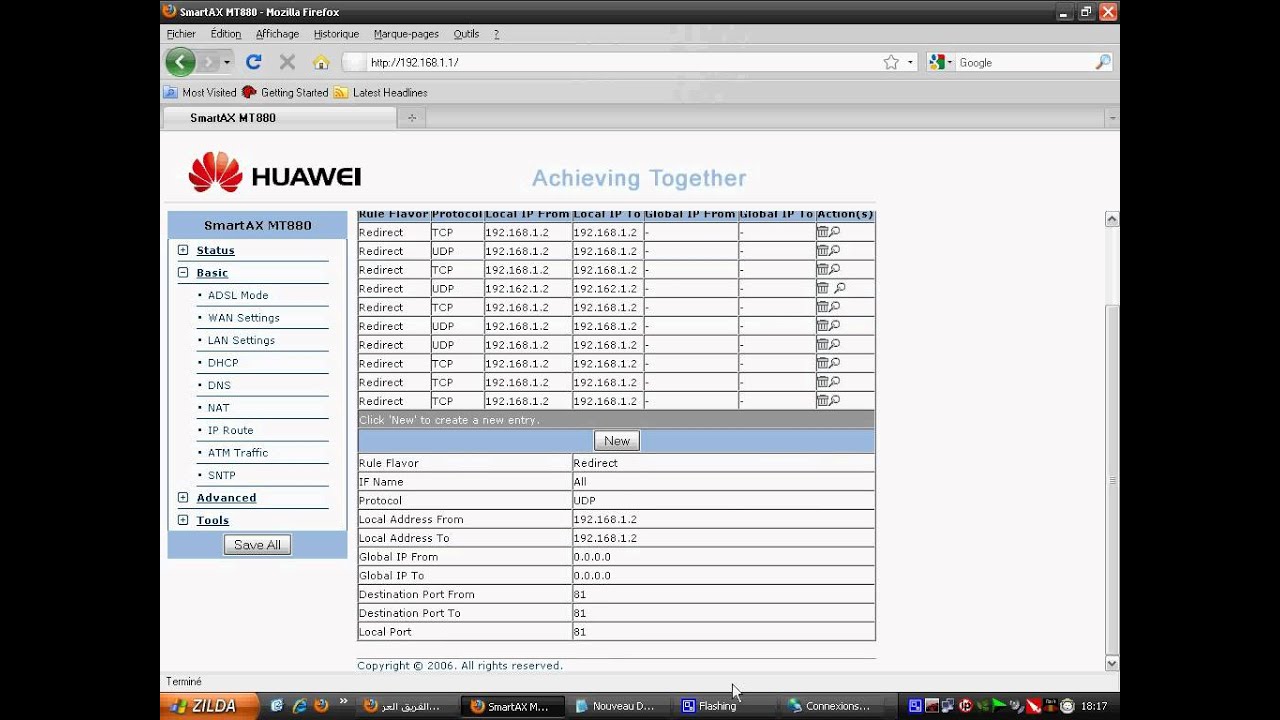This screenshot has width=1280, height=720.
Task: Stop loading the page
Action: [x=287, y=62]
